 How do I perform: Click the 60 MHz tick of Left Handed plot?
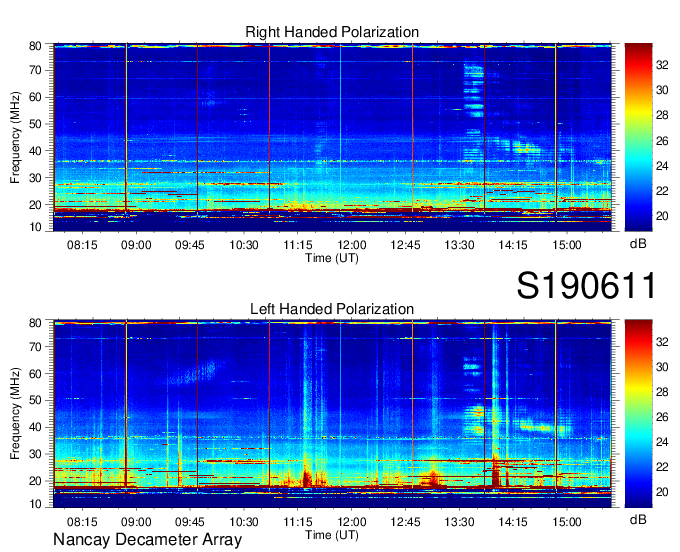point(36,374)
